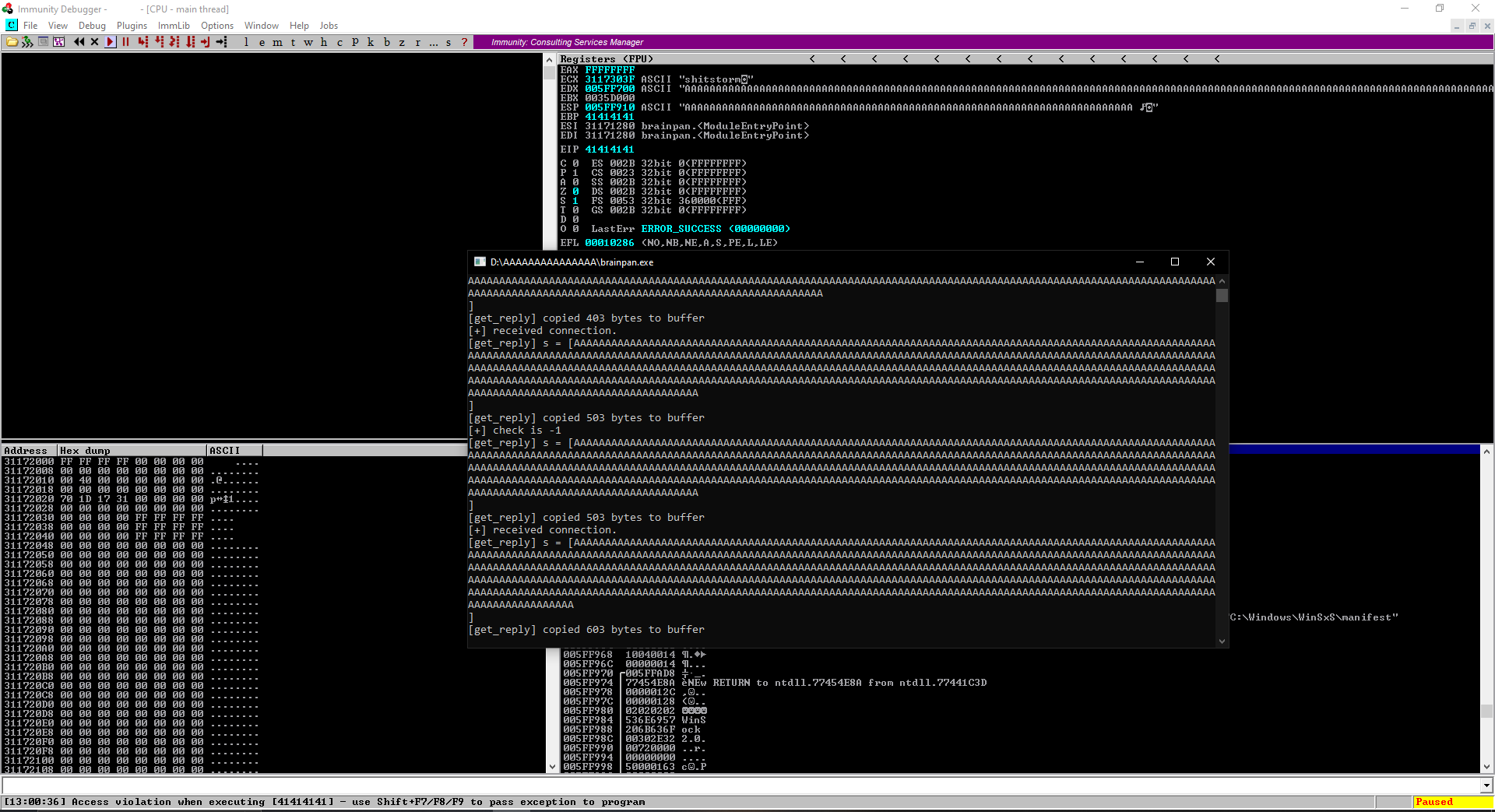Image resolution: width=1495 pixels, height=812 pixels.
Task: Click the ? help button on the toolbar
Action: pos(464,42)
